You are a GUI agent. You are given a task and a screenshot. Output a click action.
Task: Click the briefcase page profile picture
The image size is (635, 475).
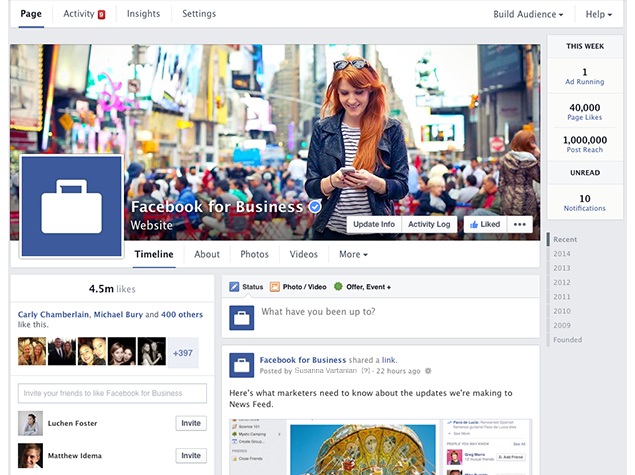coord(71,207)
